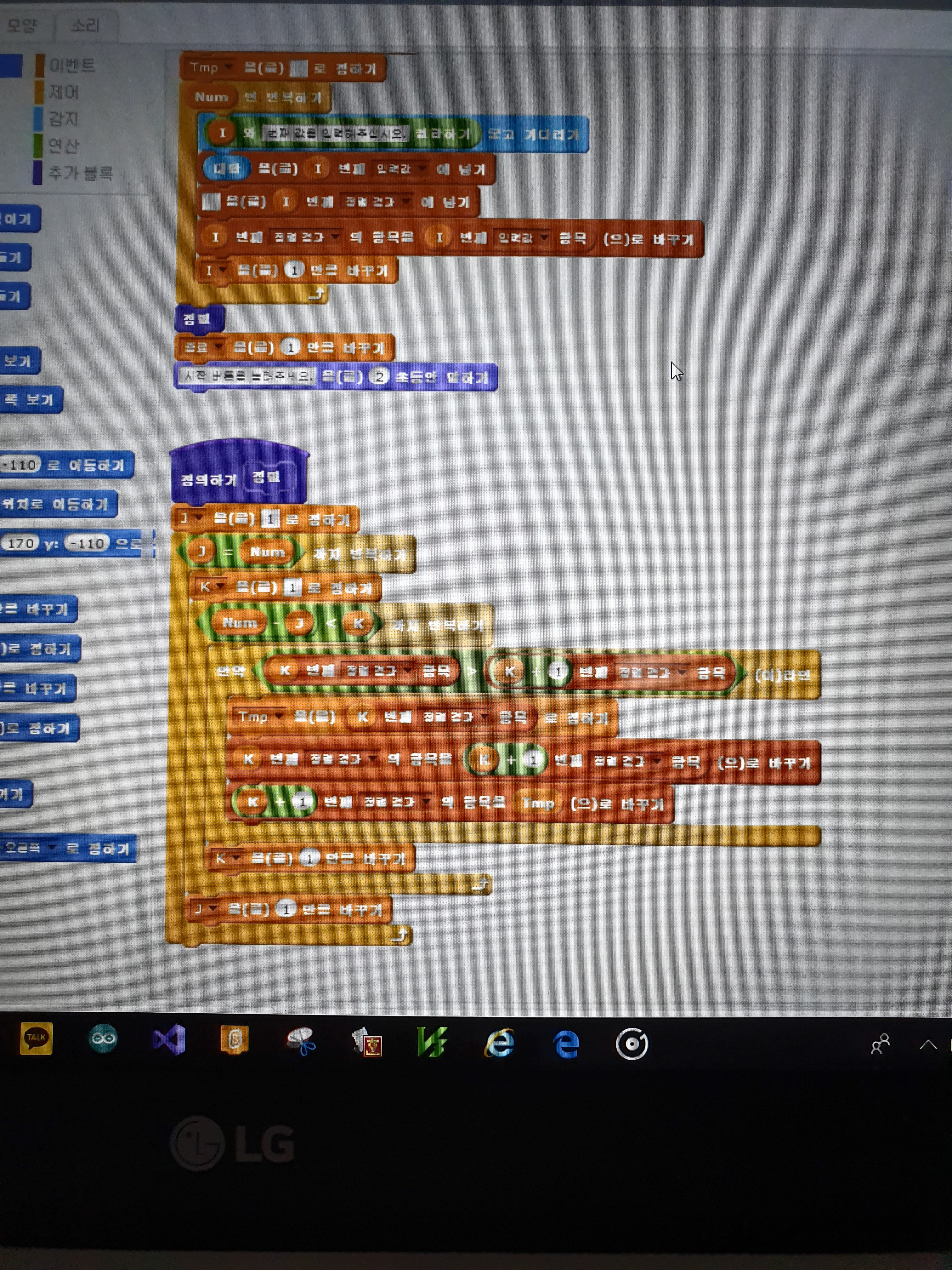This screenshot has width=952, height=1270.
Task: Select the 제어 block category
Action: (x=63, y=92)
